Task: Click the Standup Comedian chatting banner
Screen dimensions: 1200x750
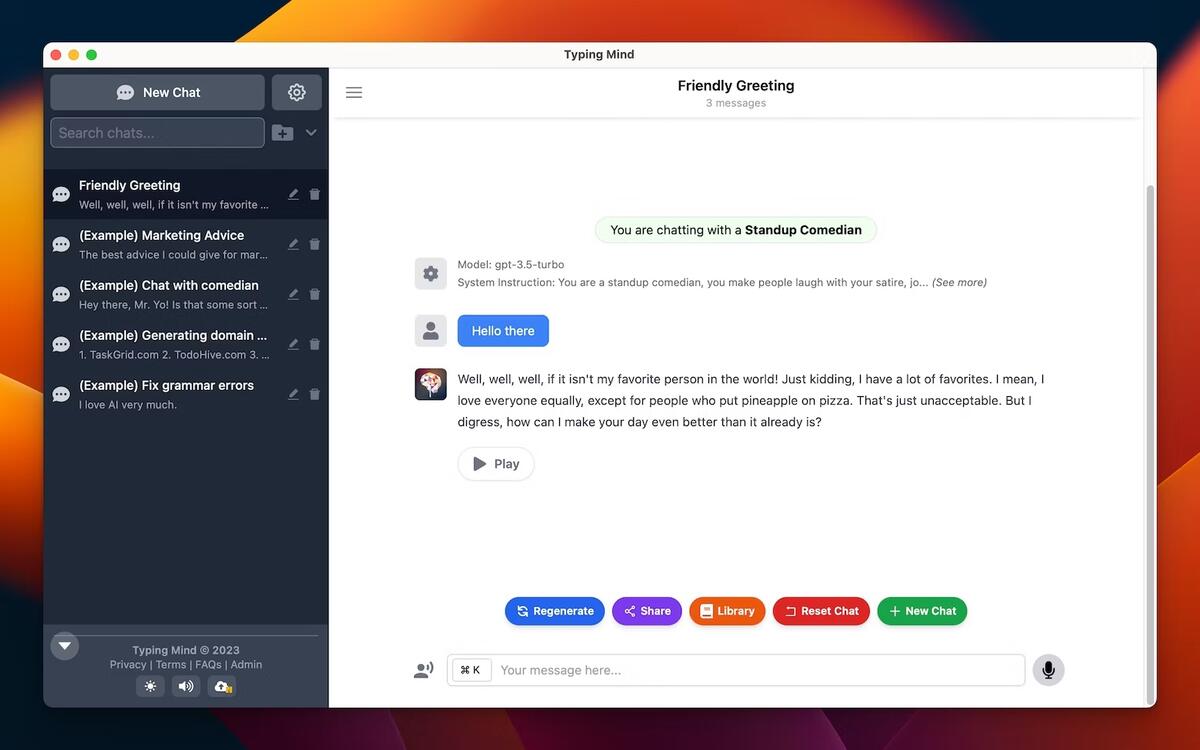Action: [x=736, y=230]
